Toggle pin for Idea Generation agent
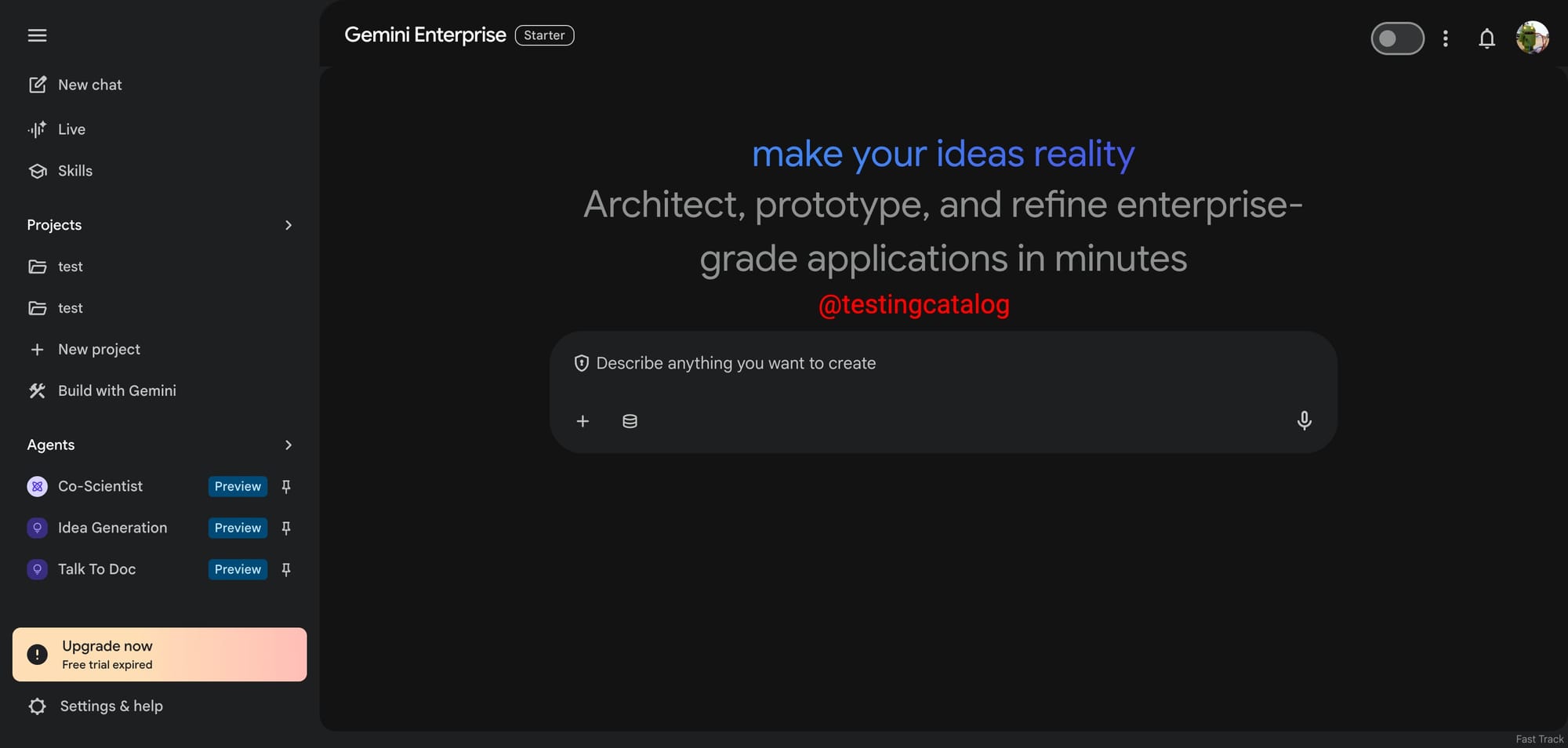The image size is (1568, 748). pyautogui.click(x=286, y=528)
